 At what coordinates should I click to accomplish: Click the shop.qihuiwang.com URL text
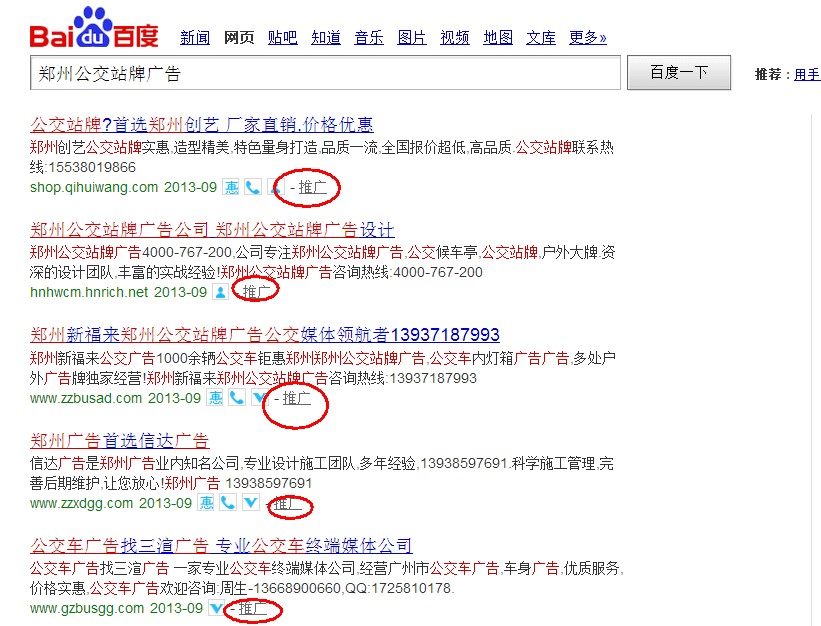click(94, 187)
